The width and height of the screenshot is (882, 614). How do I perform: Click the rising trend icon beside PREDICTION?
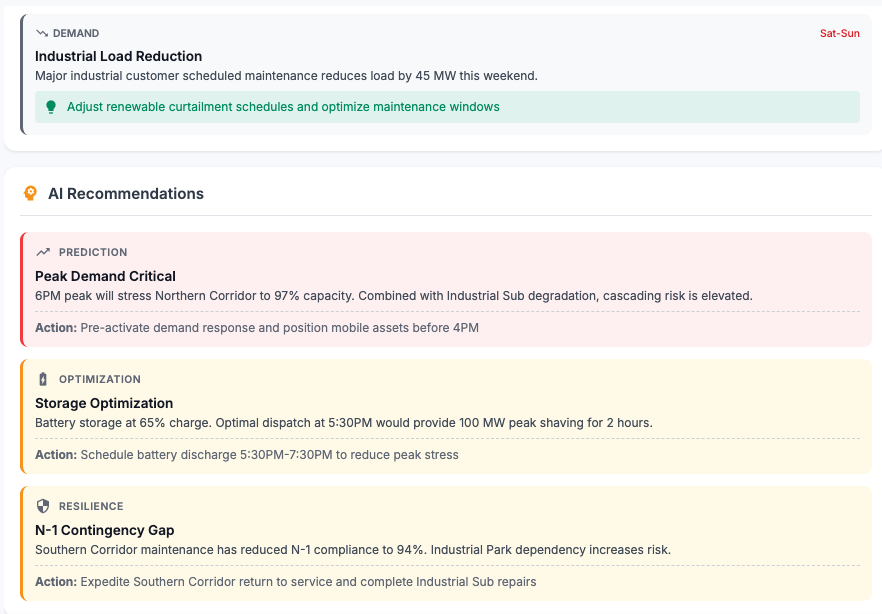point(43,252)
